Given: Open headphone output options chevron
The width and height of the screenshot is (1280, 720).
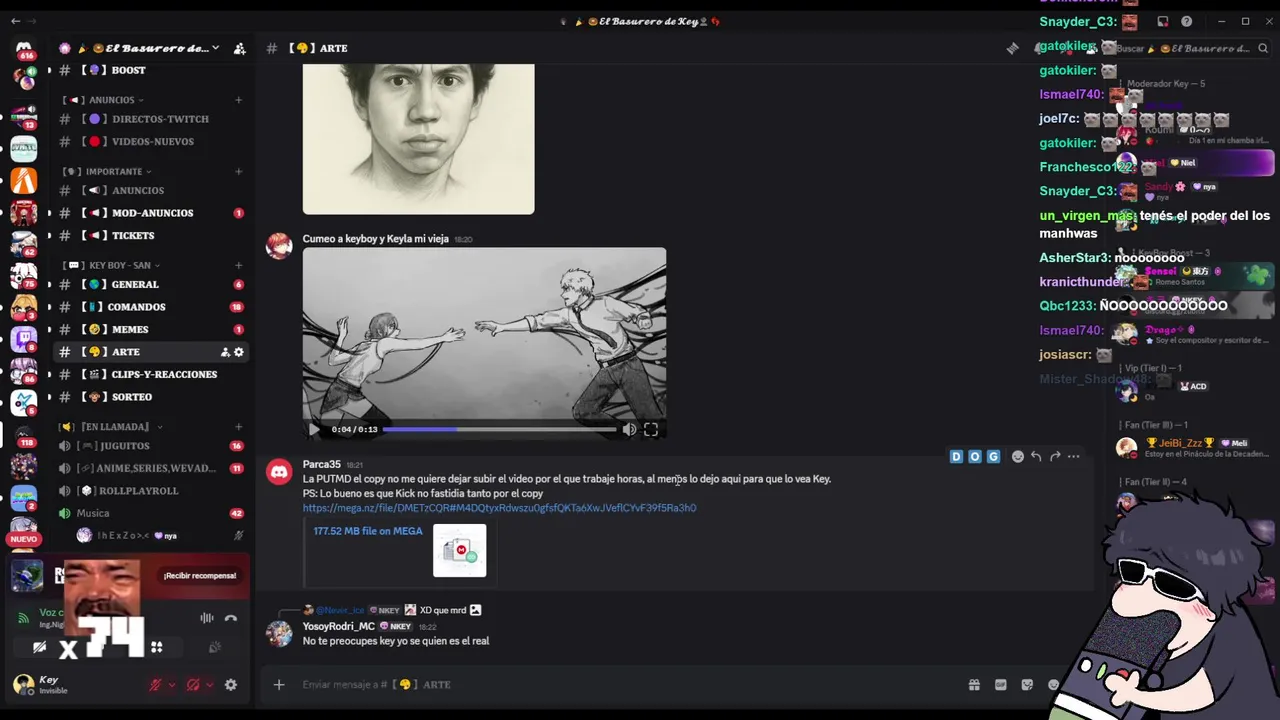Looking at the screenshot, I should point(209,685).
